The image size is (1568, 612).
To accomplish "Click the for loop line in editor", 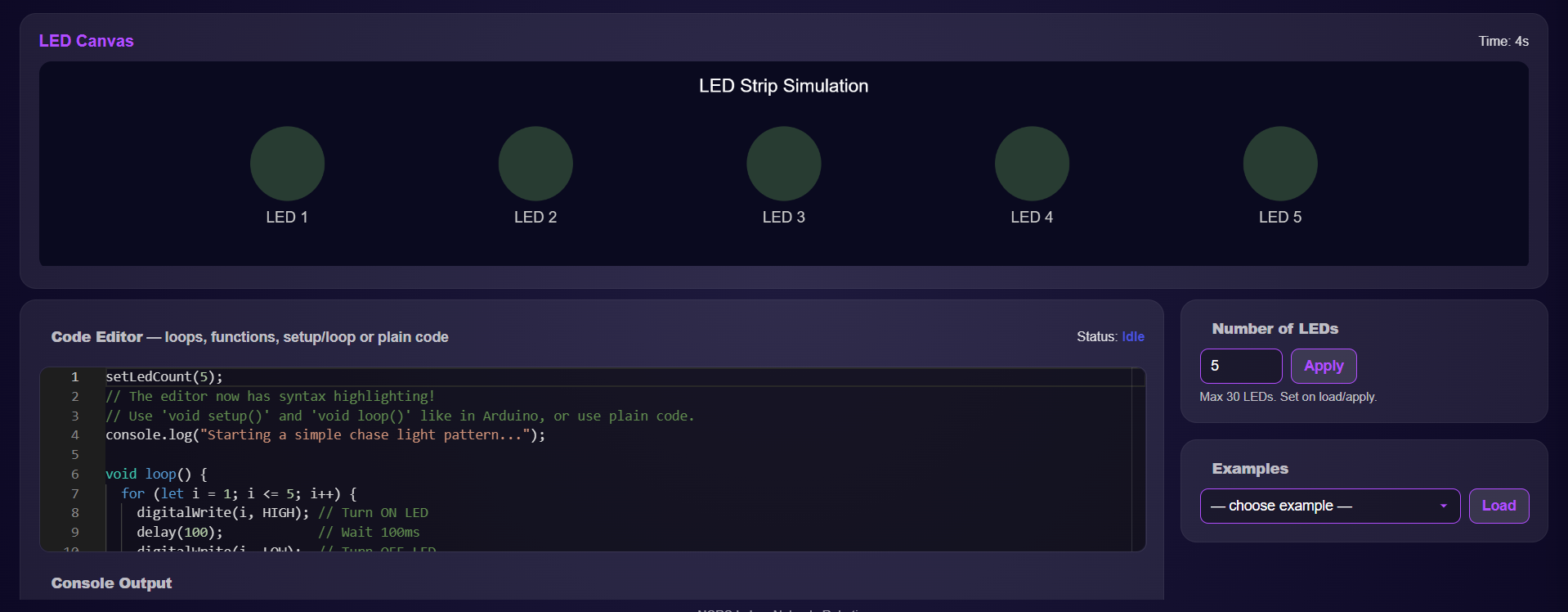I will click(x=239, y=494).
